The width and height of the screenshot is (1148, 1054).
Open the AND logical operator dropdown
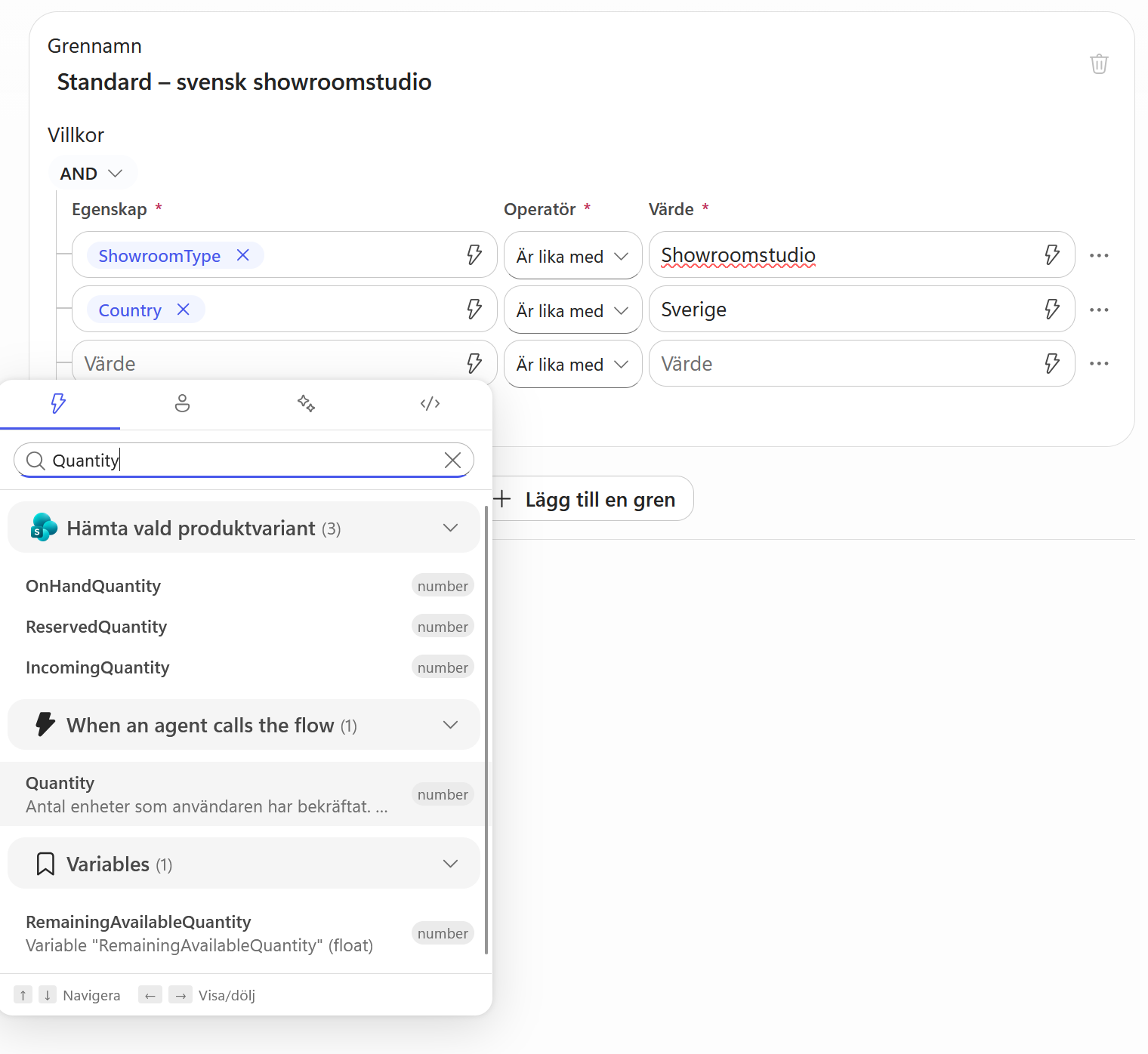[92, 174]
